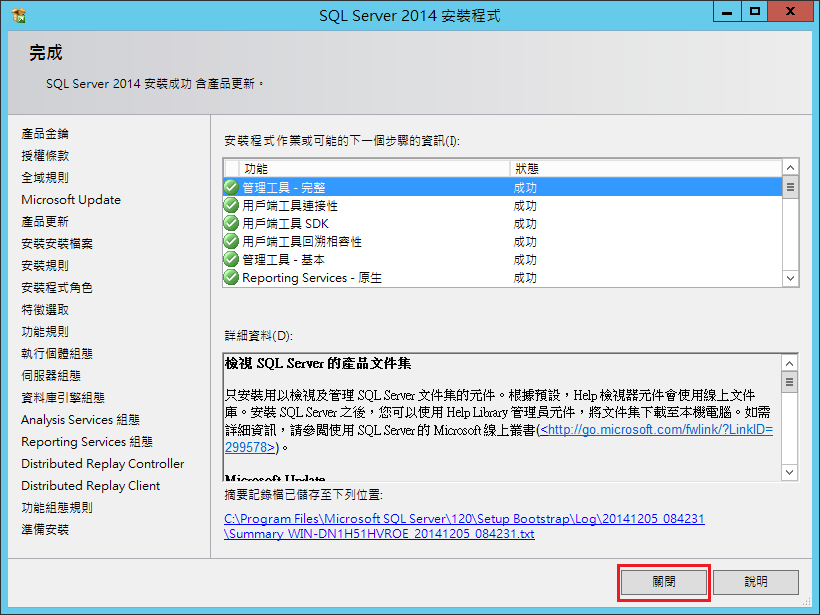Click green check icon for 管理工具 - 基本

tap(231, 259)
